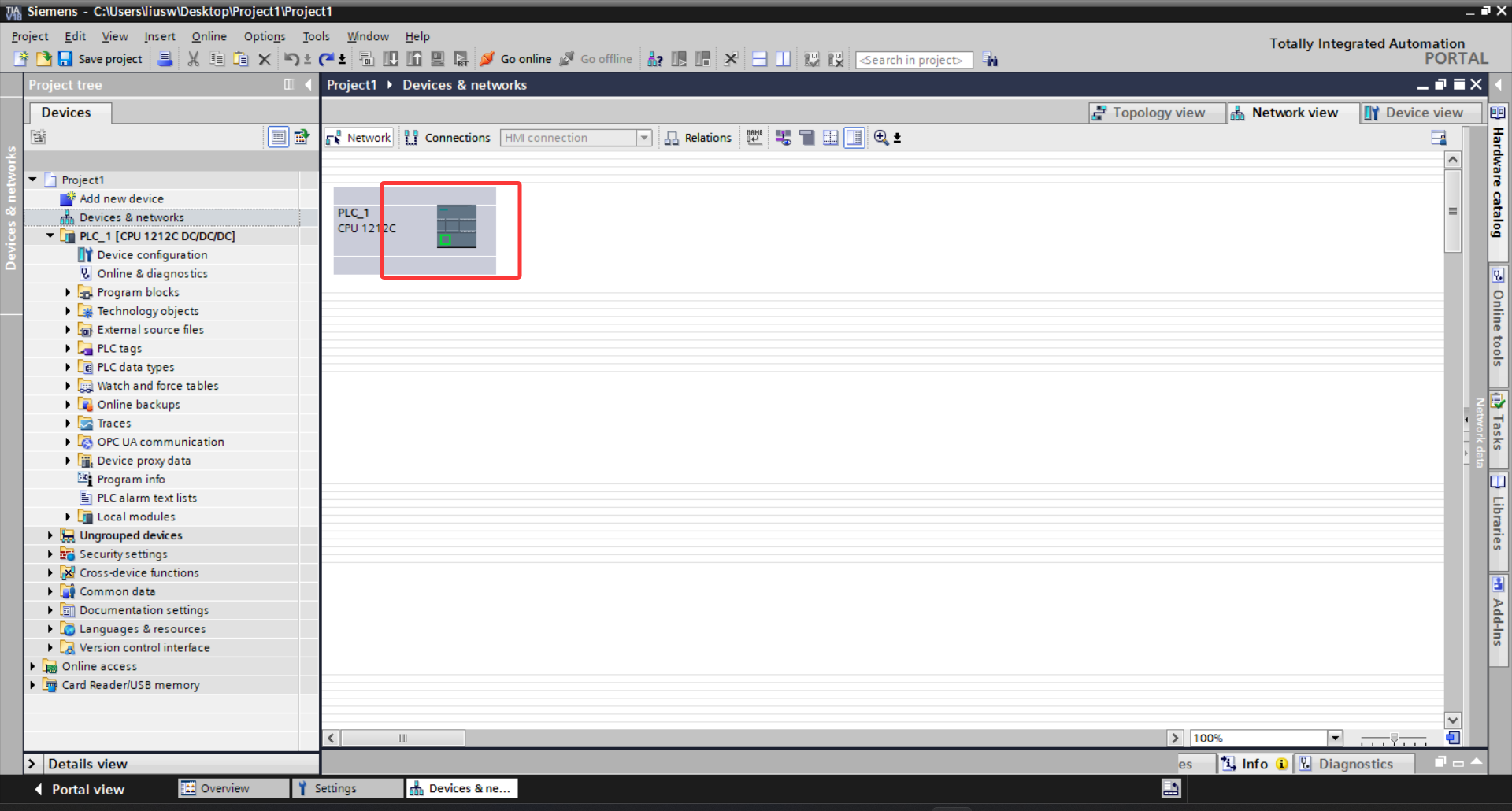Click the Hardware catalog side panel icon
Image resolution: width=1512 pixels, height=811 pixels.
pos(1498,113)
